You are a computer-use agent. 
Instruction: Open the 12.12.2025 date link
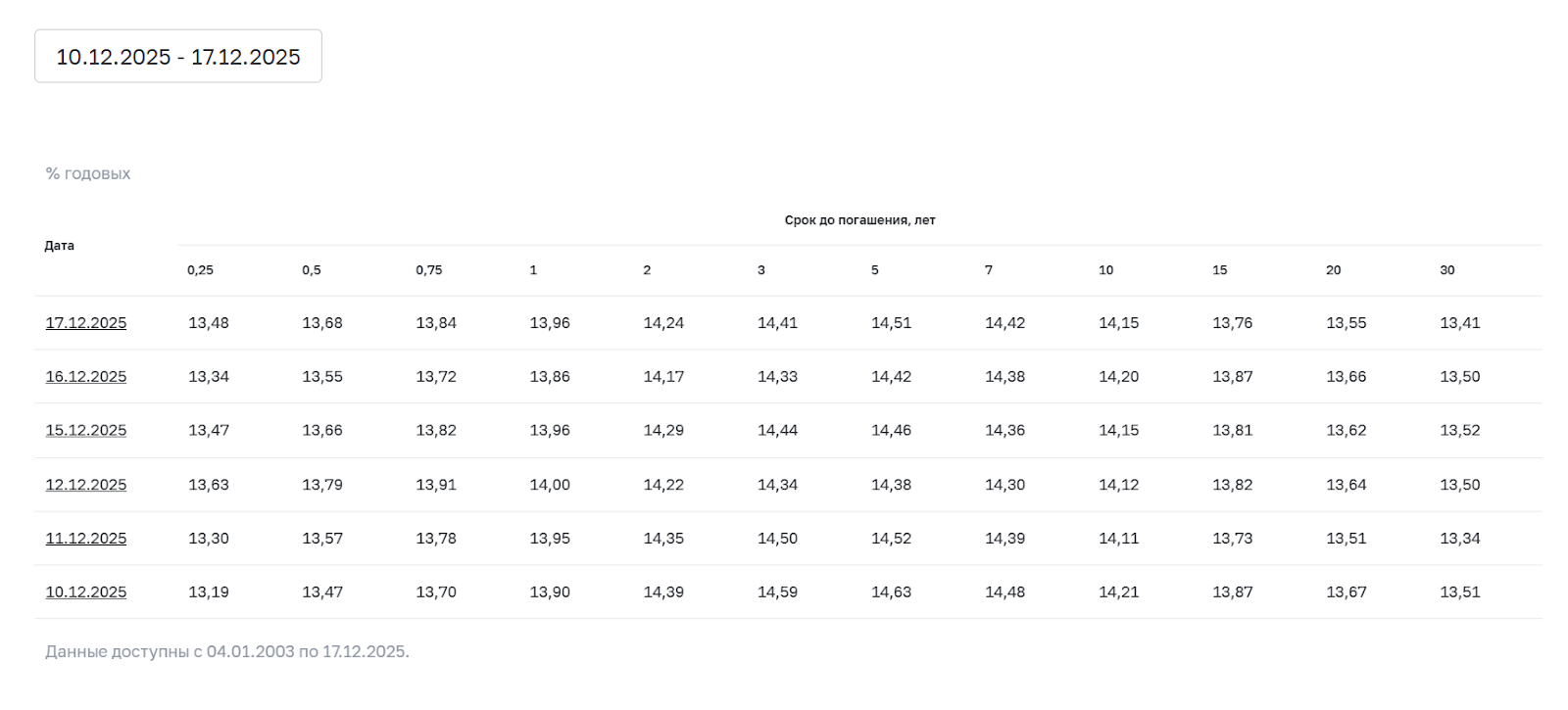(x=86, y=485)
